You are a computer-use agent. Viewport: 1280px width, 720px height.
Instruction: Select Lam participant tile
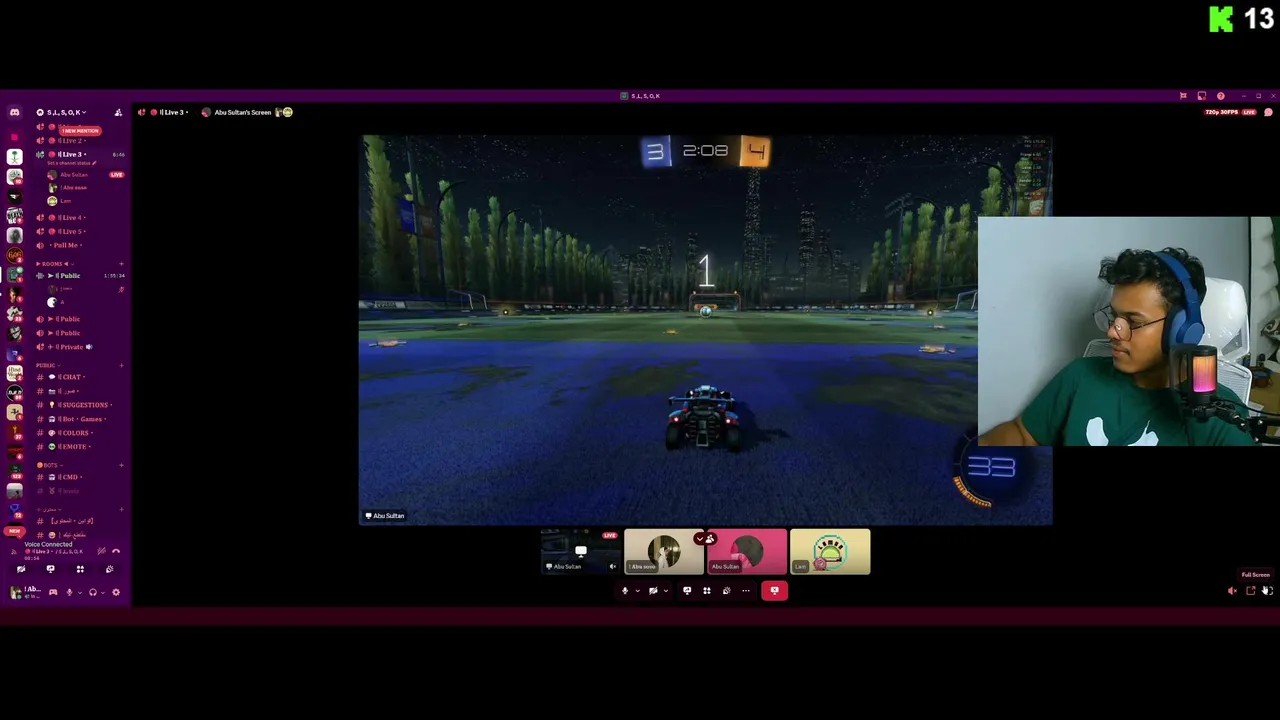830,551
